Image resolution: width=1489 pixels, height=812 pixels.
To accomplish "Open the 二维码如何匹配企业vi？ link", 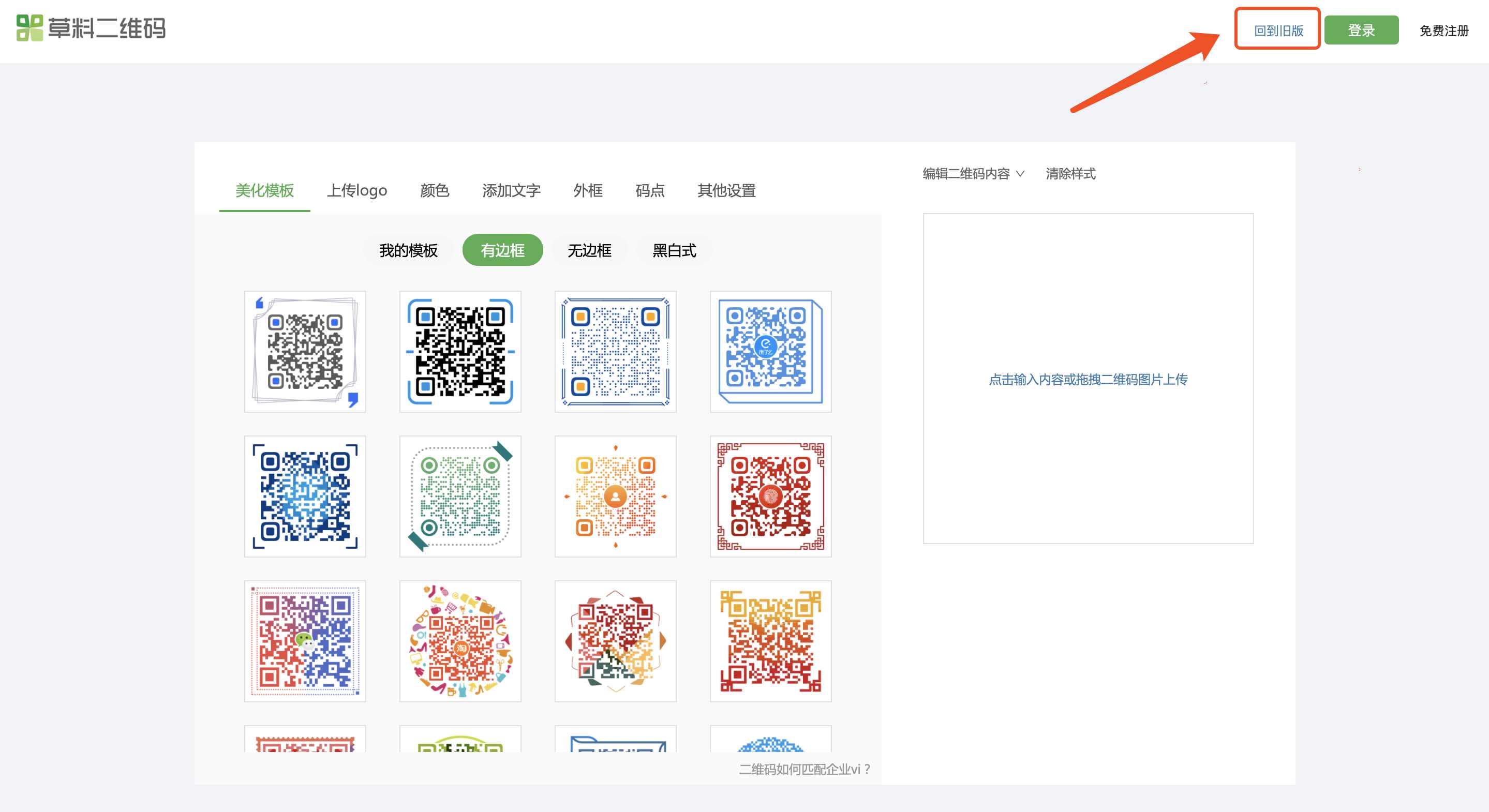I will point(805,769).
